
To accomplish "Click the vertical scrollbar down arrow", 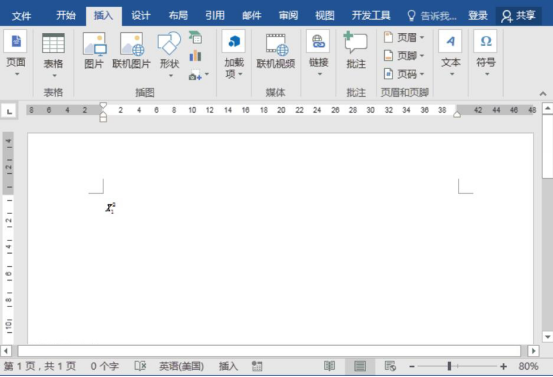I will [x=548, y=337].
